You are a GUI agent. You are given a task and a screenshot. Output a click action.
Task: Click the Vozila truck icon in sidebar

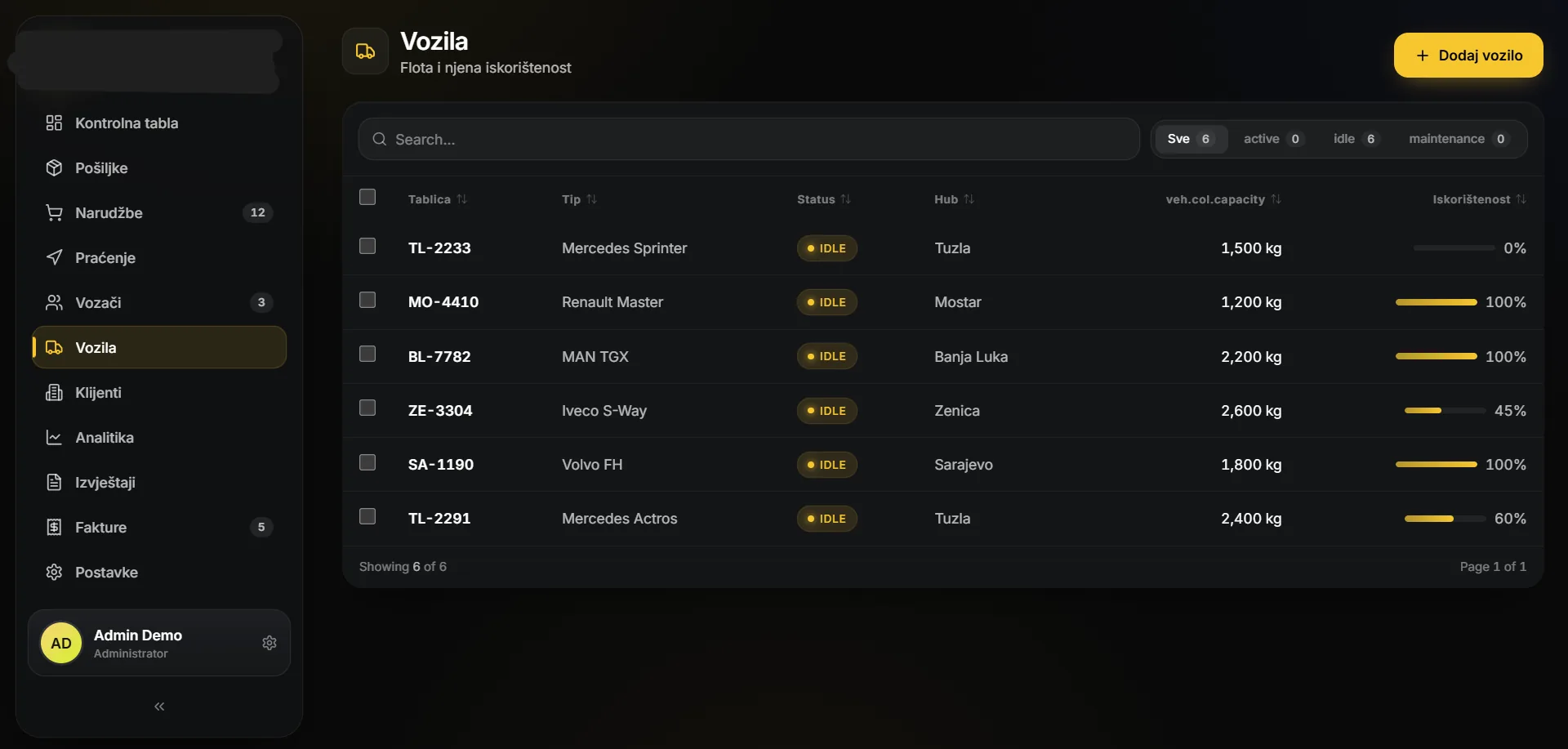[54, 347]
